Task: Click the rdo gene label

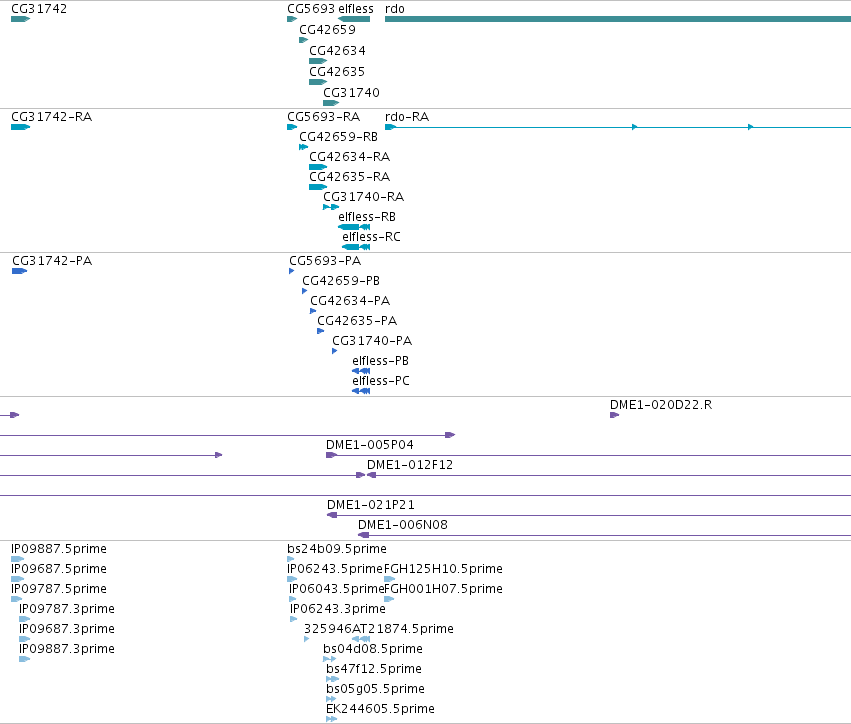Action: tap(395, 9)
